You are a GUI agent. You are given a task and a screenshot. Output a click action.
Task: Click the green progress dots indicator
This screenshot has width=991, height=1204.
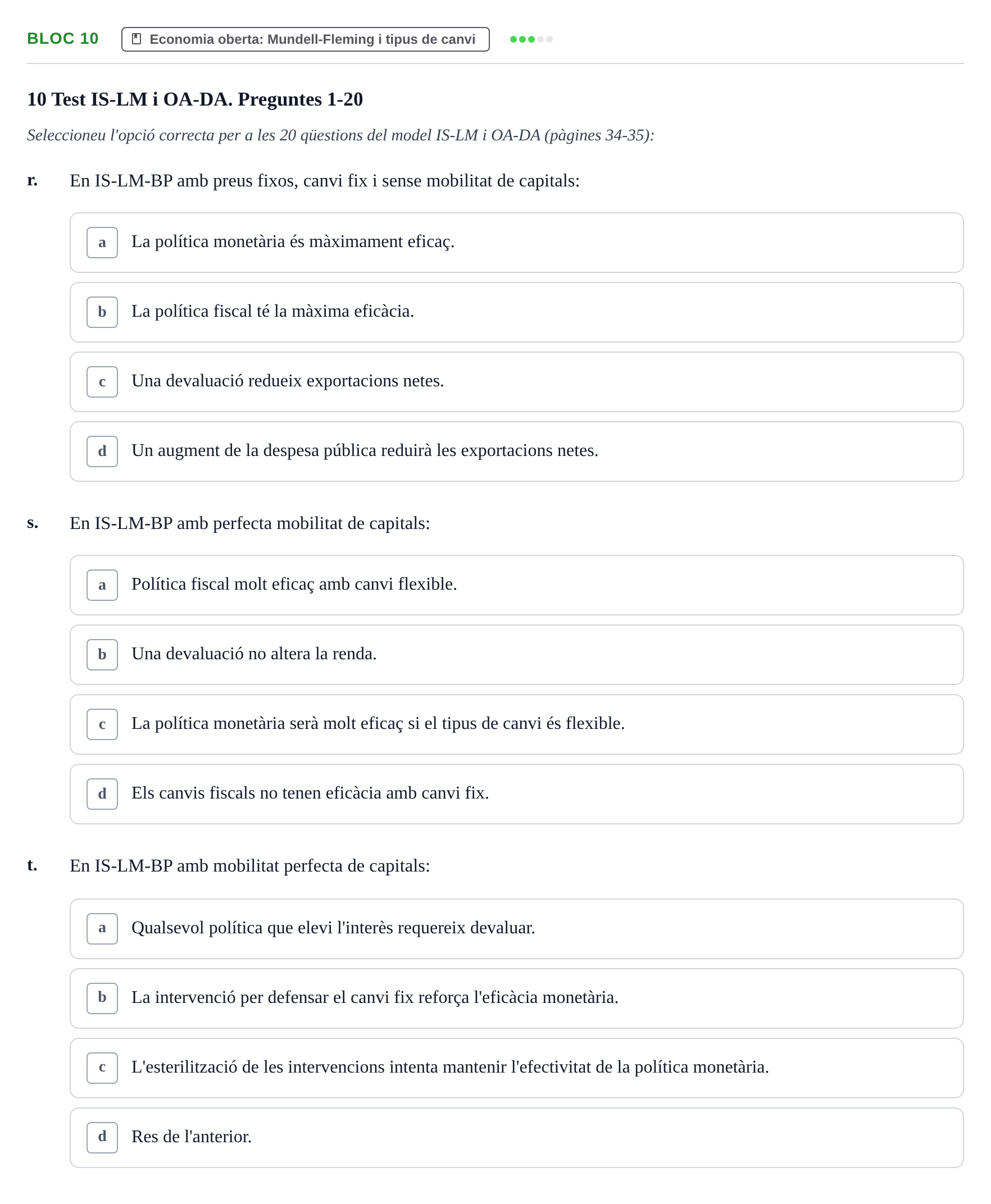531,39
